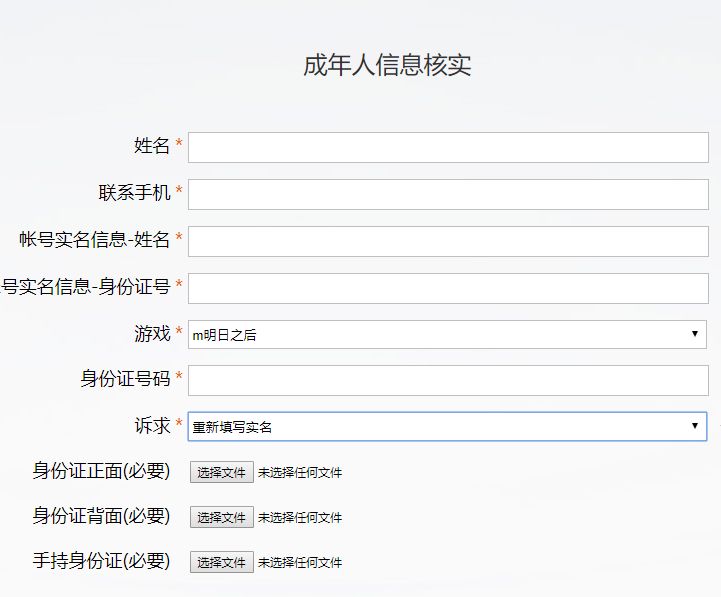Focus the 联系手机 phone number field
This screenshot has height=597, width=721.
point(448,194)
